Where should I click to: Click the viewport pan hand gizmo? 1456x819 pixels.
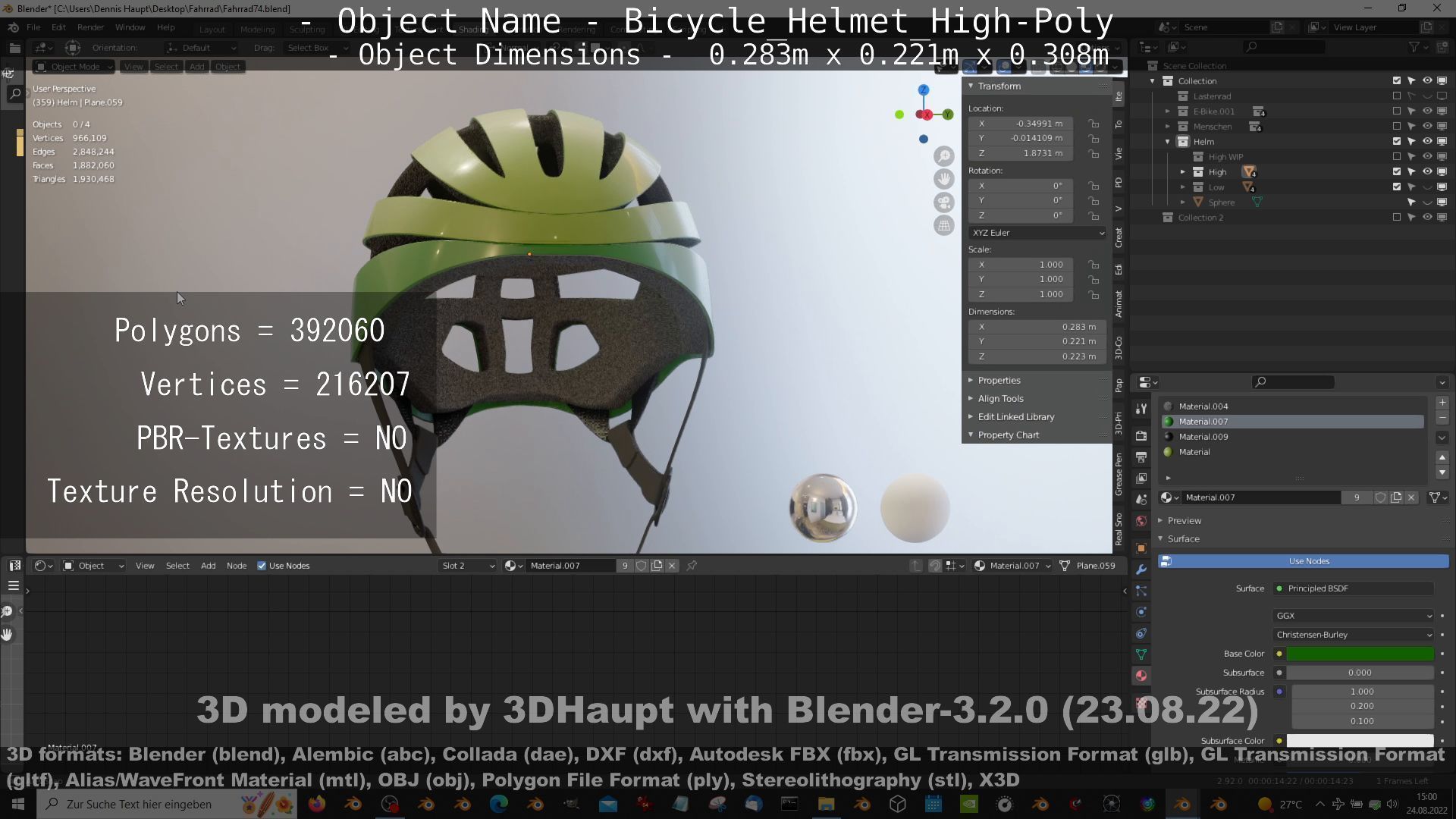pyautogui.click(x=944, y=179)
